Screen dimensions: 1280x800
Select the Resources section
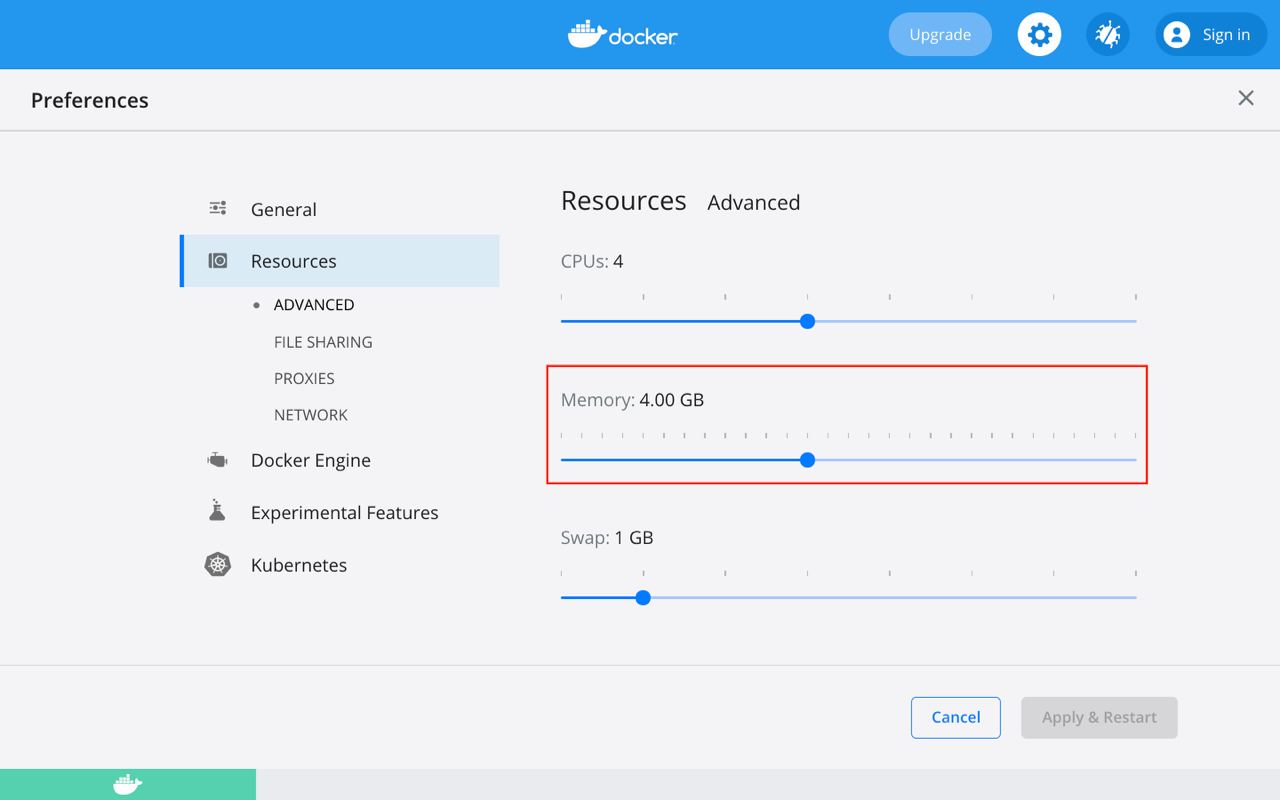[340, 261]
